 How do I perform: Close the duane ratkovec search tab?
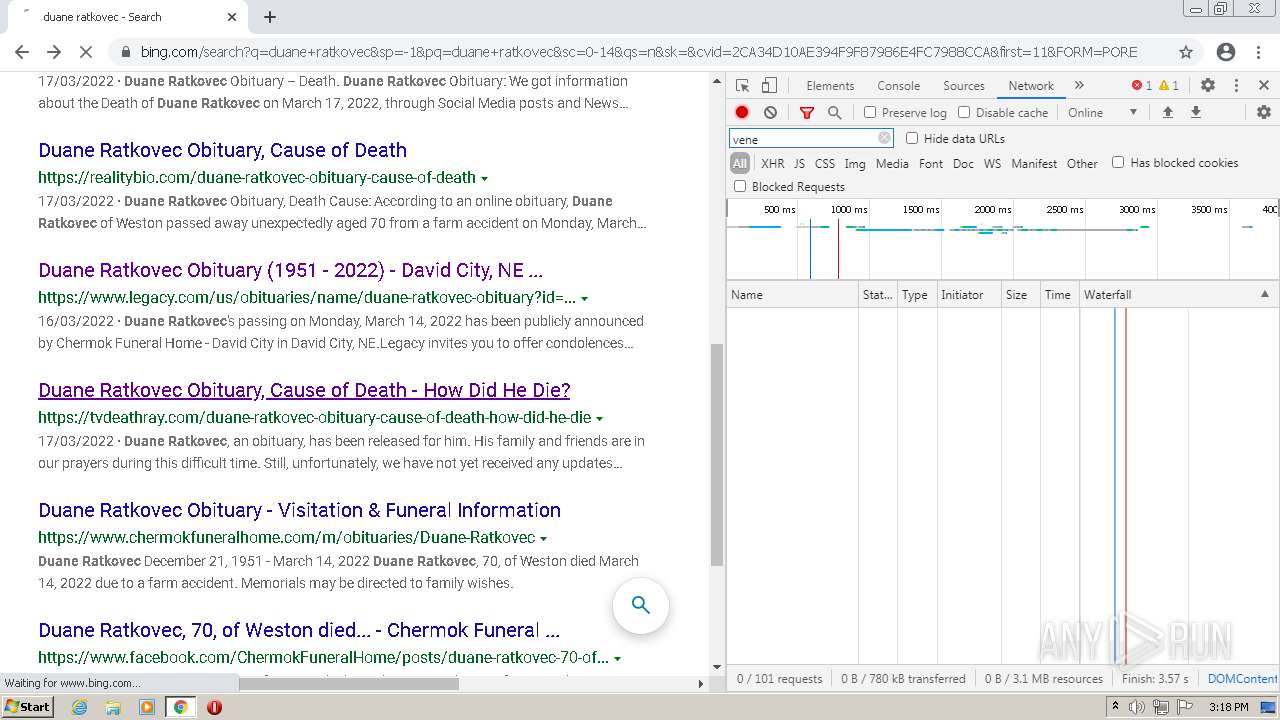pos(232,17)
